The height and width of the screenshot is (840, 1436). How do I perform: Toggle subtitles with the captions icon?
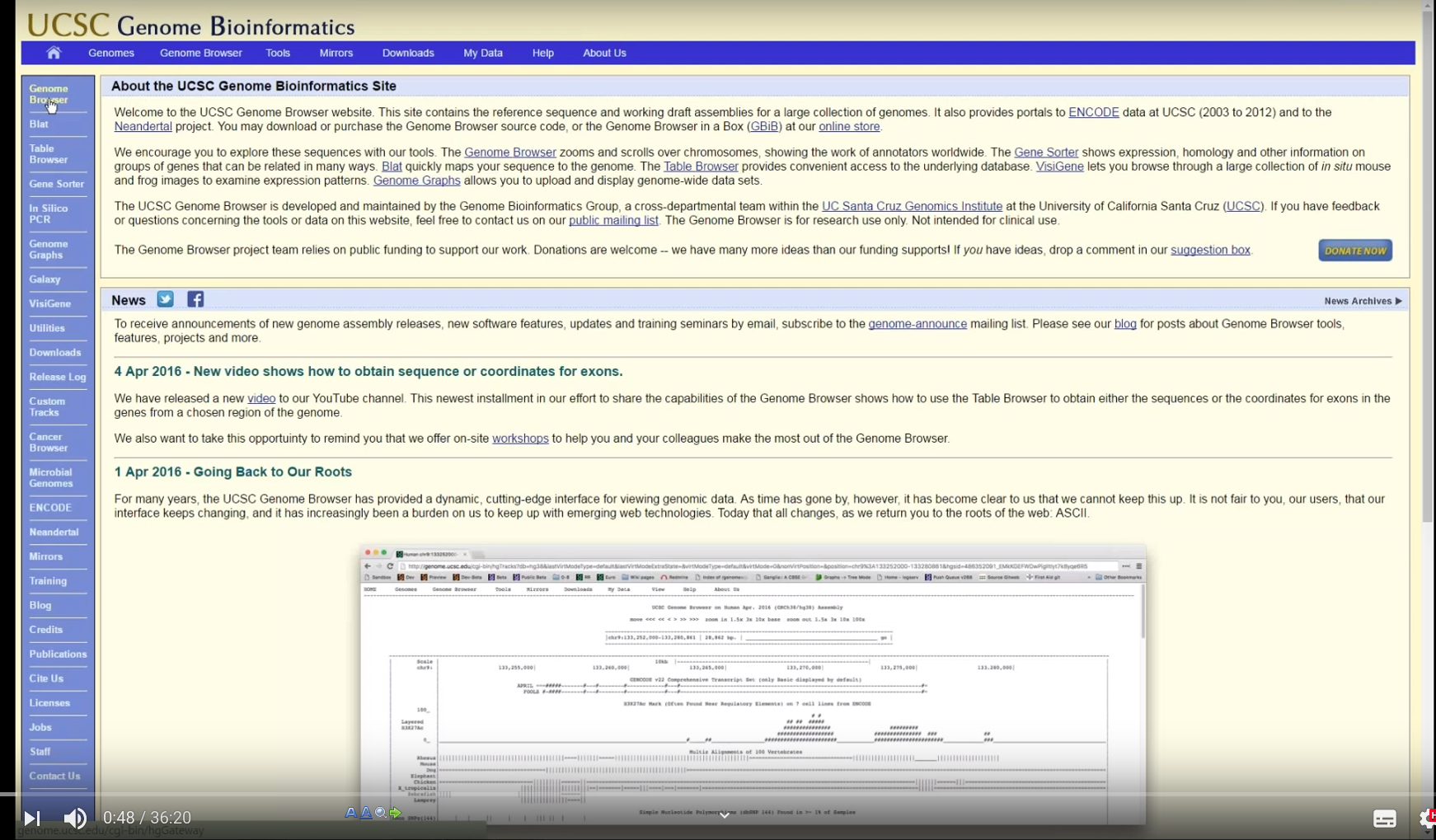(1385, 819)
